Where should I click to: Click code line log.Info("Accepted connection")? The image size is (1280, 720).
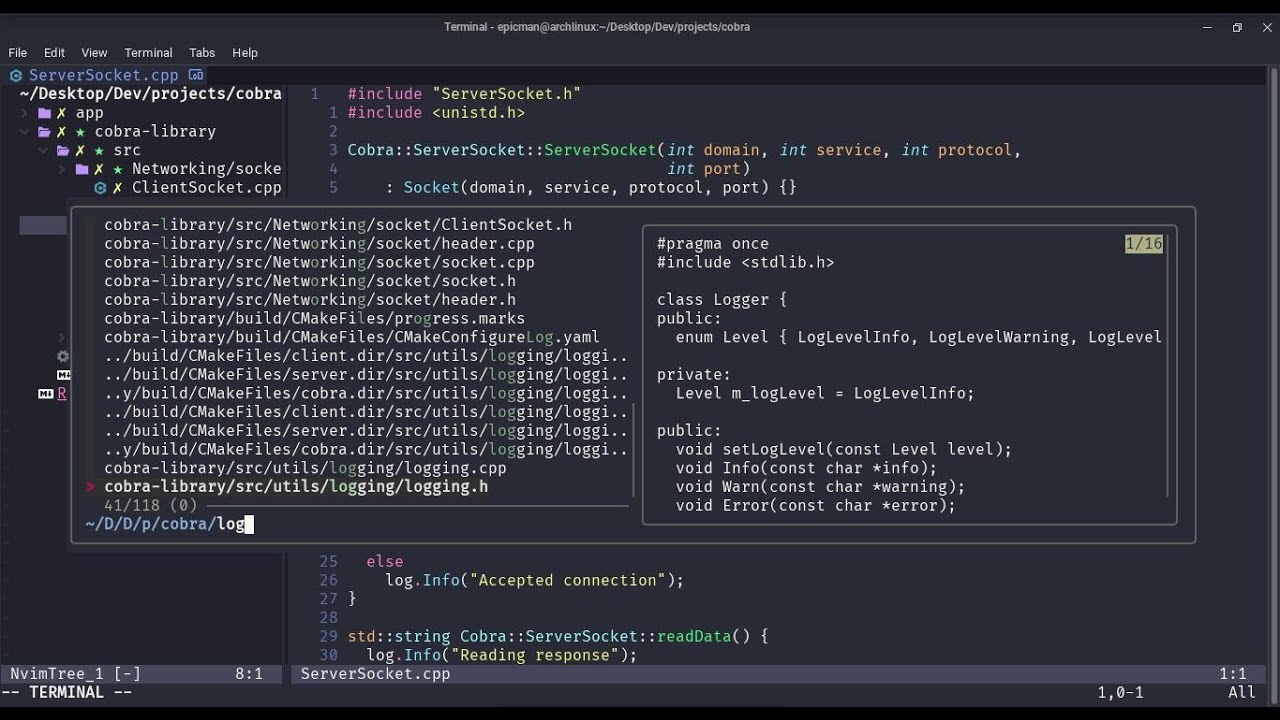pyautogui.click(x=535, y=581)
